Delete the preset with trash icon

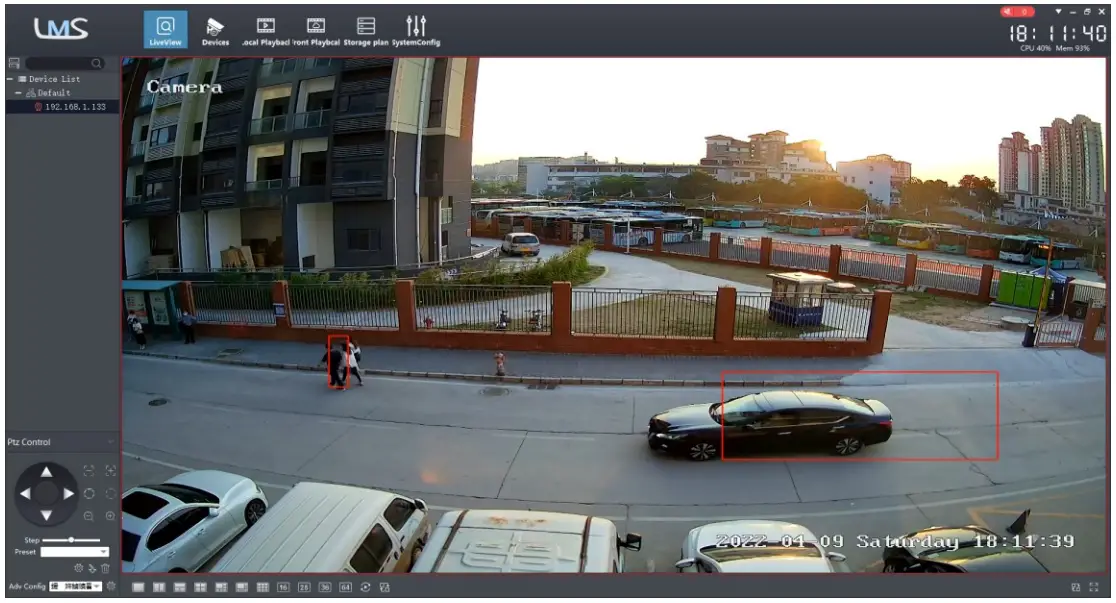click(105, 568)
